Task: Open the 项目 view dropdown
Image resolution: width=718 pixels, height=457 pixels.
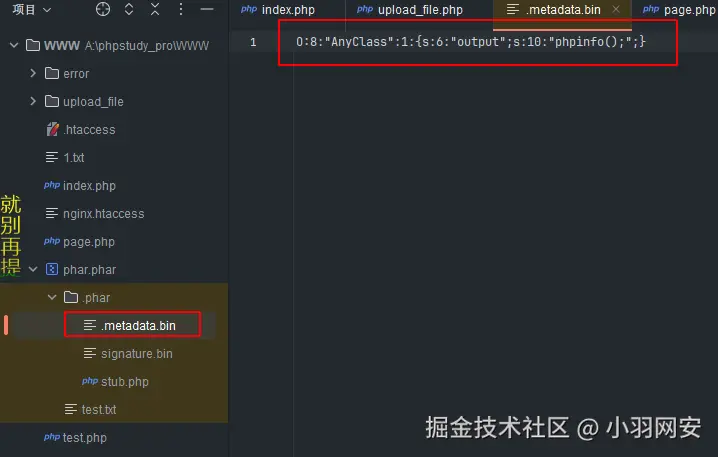Action: pos(32,10)
